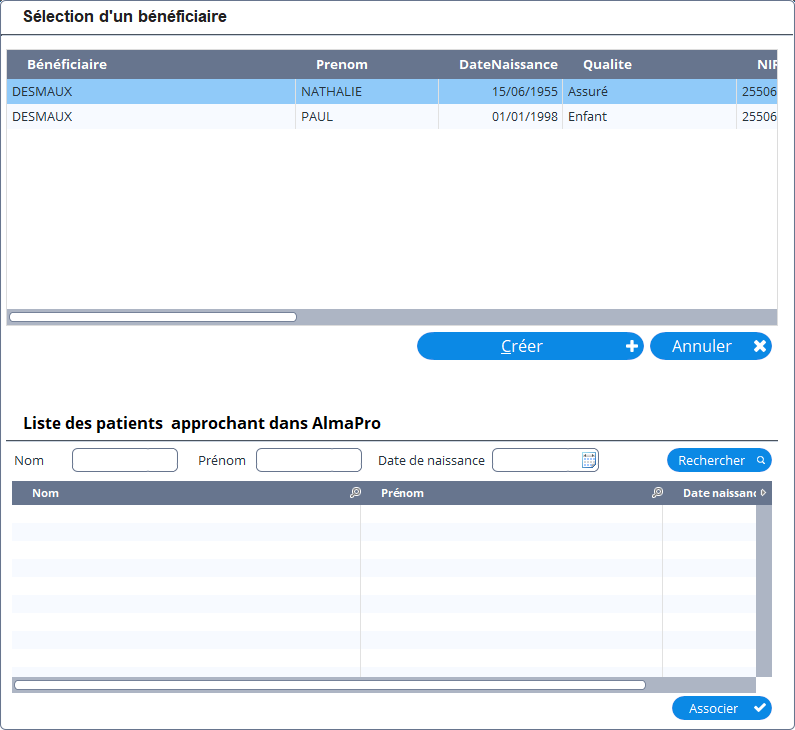Click the arrow icon beside Date naissance header
The image size is (795, 730).
[764, 493]
